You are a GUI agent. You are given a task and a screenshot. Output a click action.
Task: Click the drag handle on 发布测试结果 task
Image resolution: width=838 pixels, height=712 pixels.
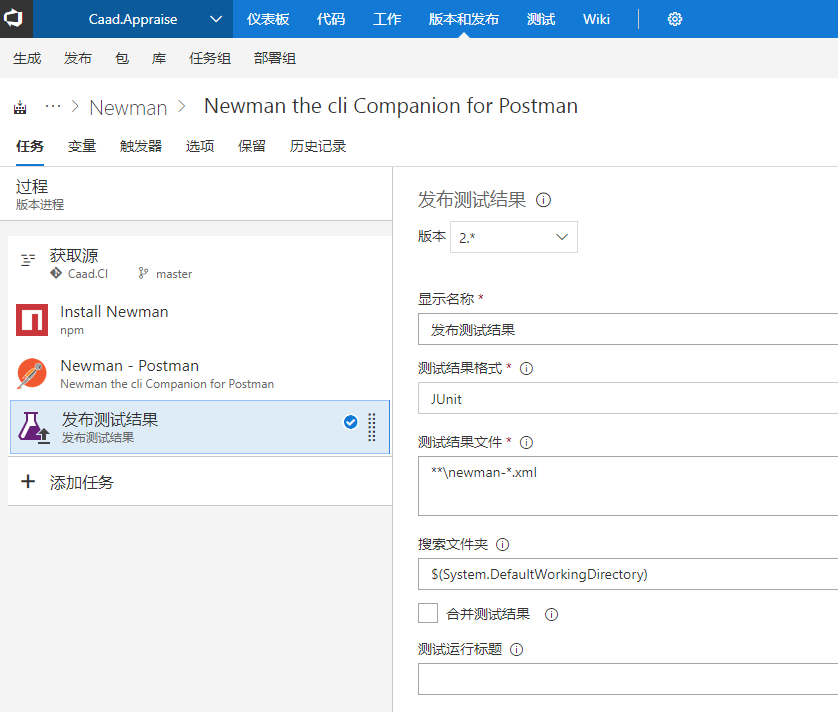[371, 427]
